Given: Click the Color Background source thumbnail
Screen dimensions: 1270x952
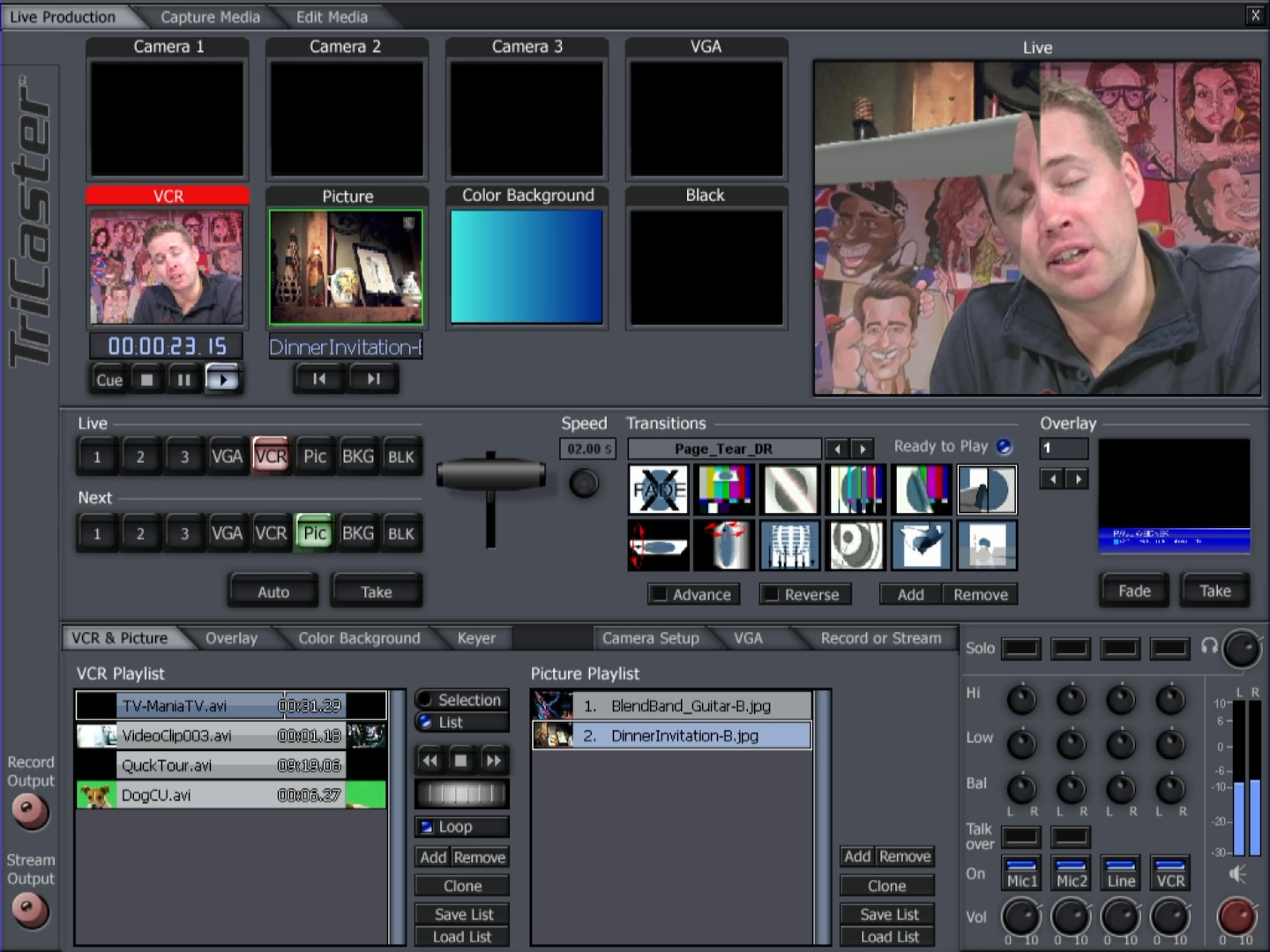Looking at the screenshot, I should click(527, 267).
